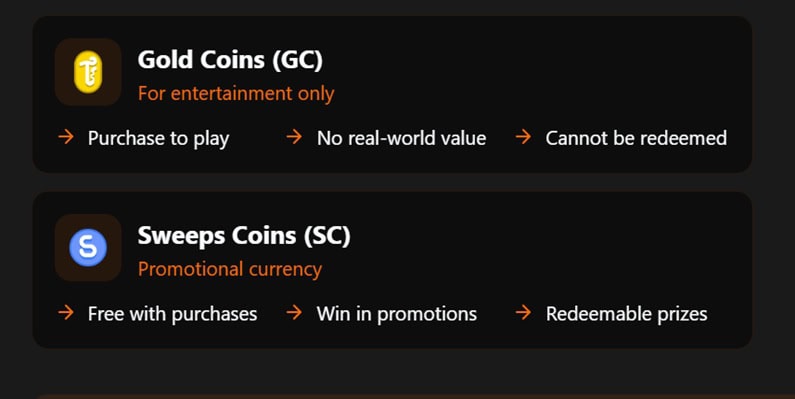Click the Redeemable prizes text
Viewport: 795px width, 399px height.
[627, 314]
